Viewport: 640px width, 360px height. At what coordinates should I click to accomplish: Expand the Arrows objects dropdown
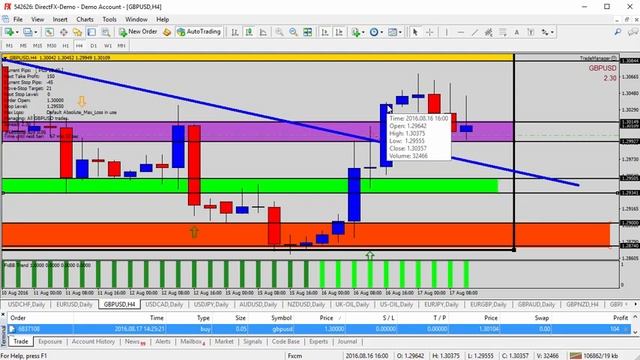[552, 32]
